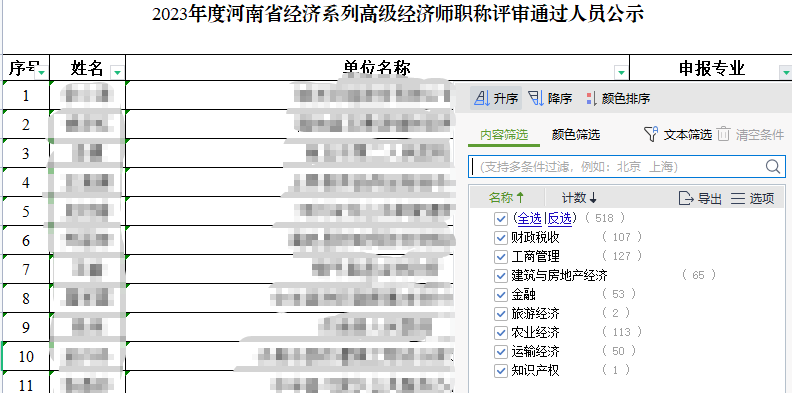Uncheck 农业经济 checkbox
The width and height of the screenshot is (792, 393).
coord(501,333)
